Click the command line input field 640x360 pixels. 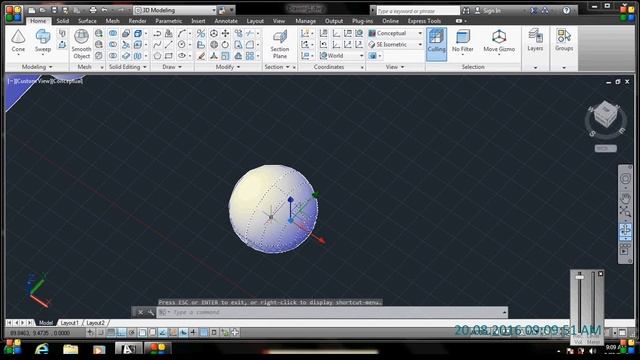[x=331, y=313]
